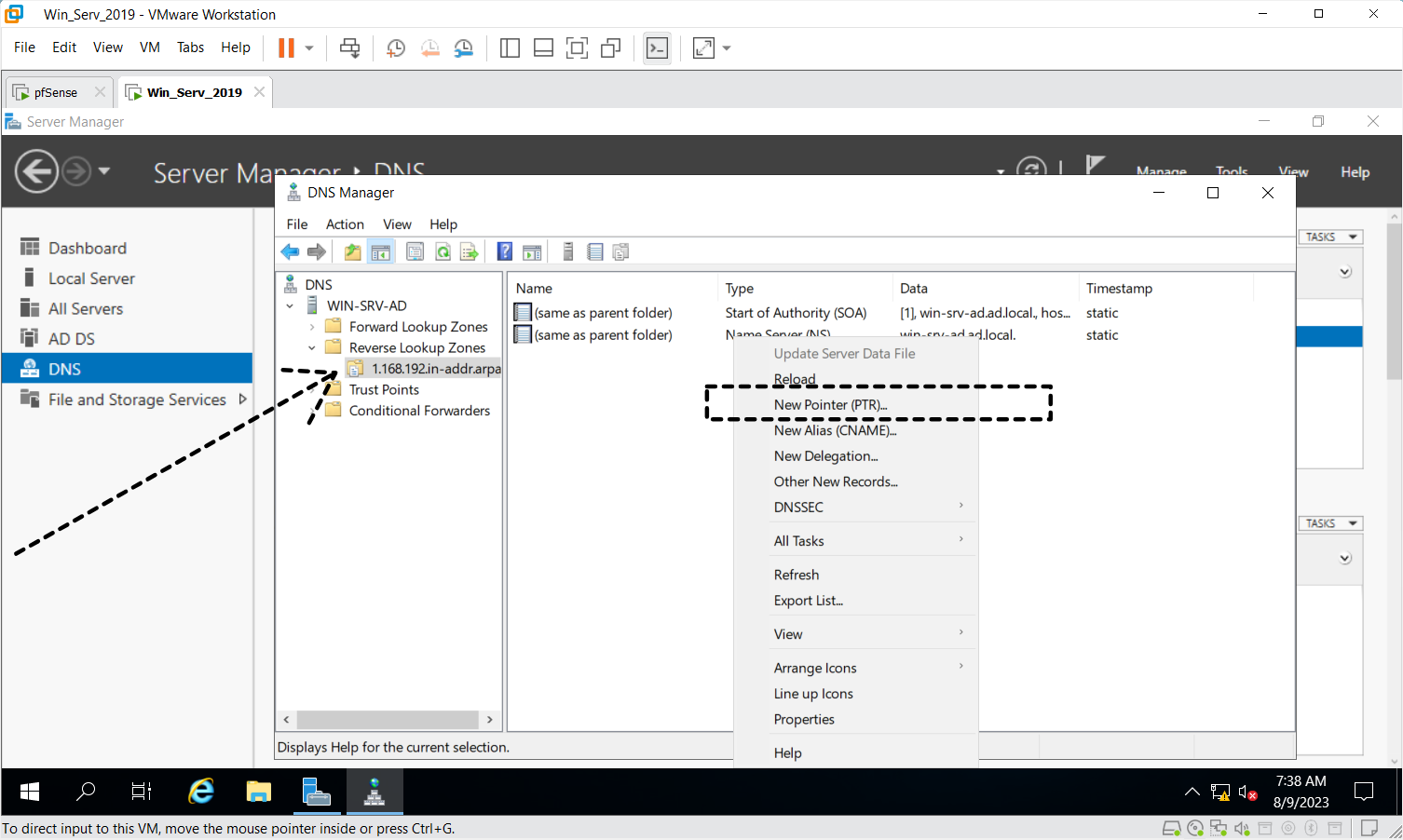Open Manage menu in Server Manager
1403x840 pixels.
[x=1161, y=171]
